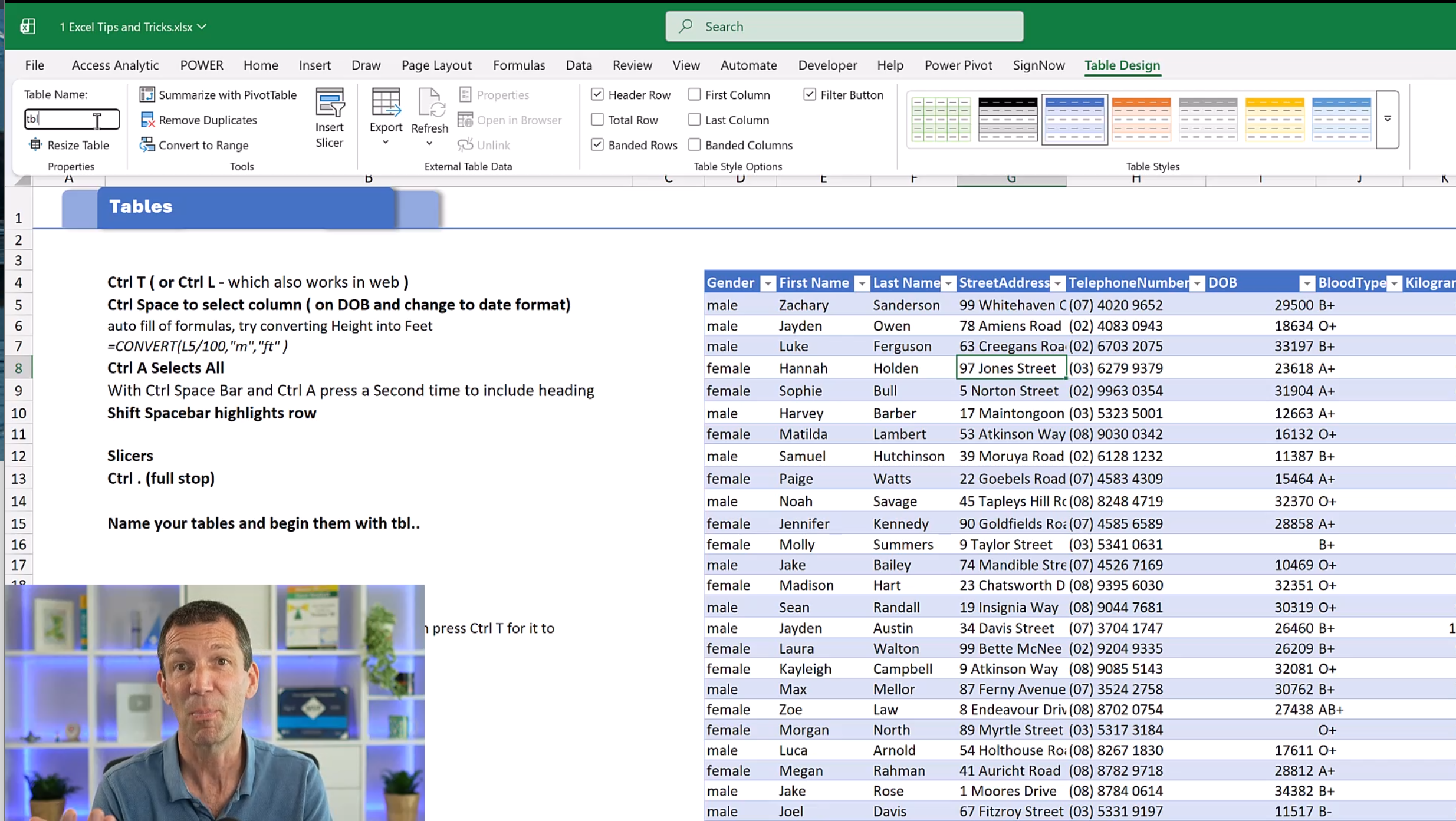This screenshot has height=821, width=1456.
Task: Switch to the Formulas tab
Action: click(519, 65)
